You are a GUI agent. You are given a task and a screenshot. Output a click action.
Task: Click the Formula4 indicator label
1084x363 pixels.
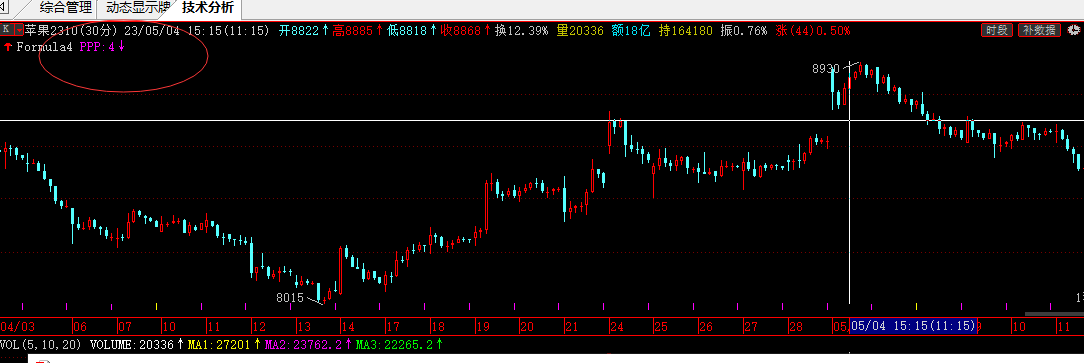pyautogui.click(x=44, y=47)
